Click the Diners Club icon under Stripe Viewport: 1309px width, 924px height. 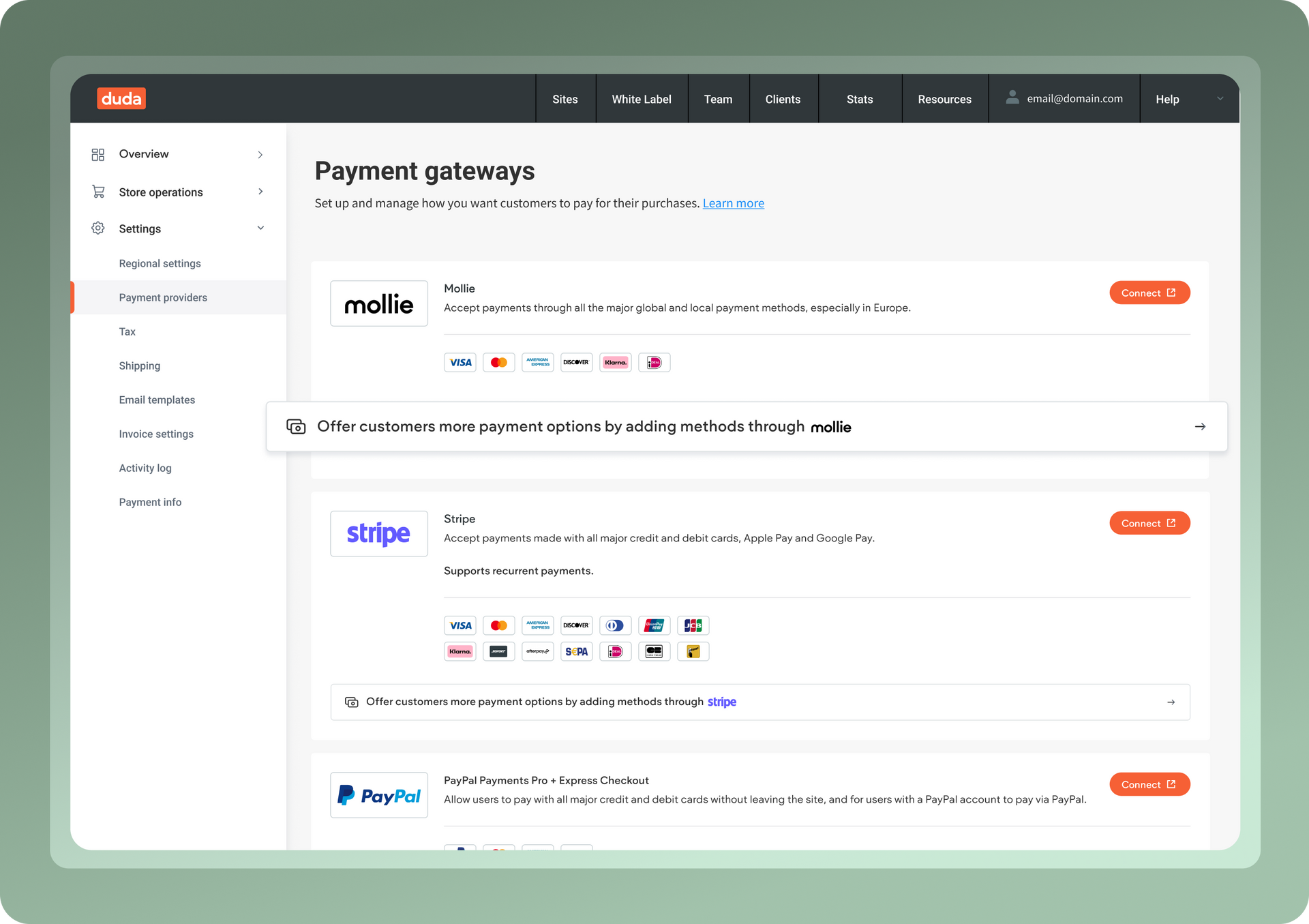tap(616, 625)
